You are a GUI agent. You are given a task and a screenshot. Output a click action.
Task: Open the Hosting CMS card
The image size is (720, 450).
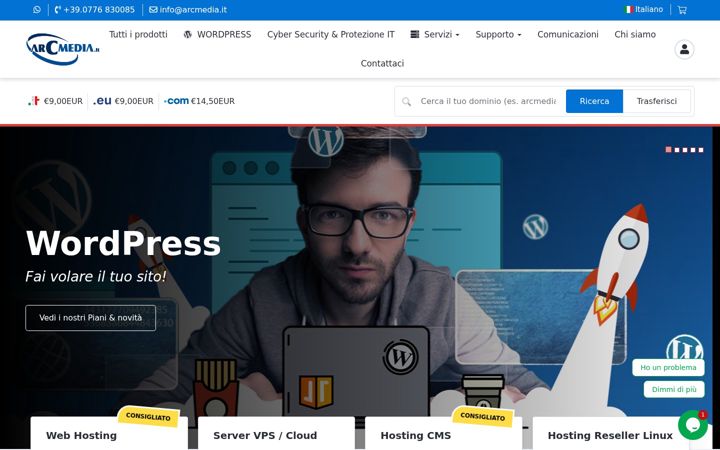coord(443,433)
